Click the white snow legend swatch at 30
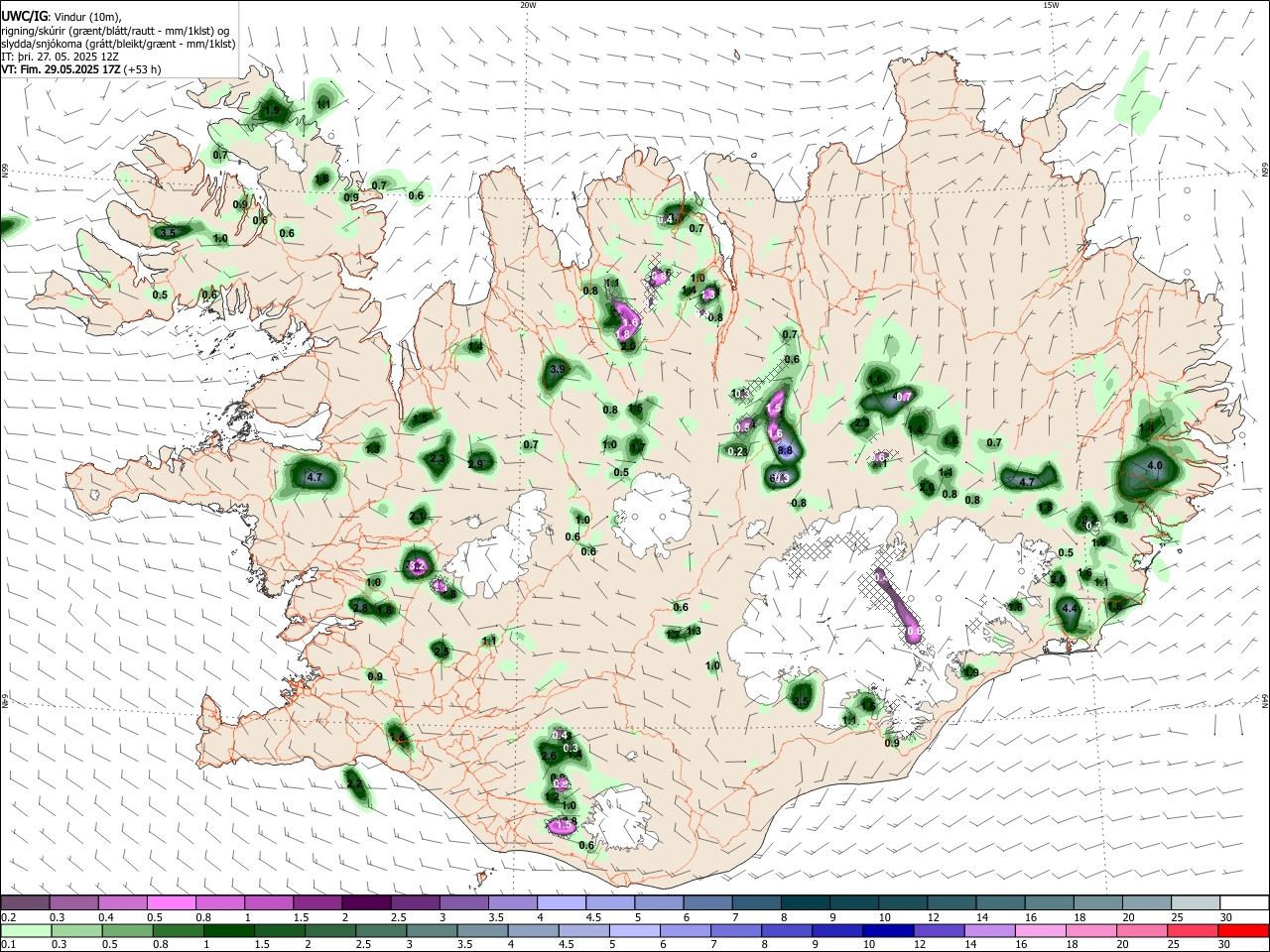Viewport: 1270px width, 952px height. pos(1244,903)
